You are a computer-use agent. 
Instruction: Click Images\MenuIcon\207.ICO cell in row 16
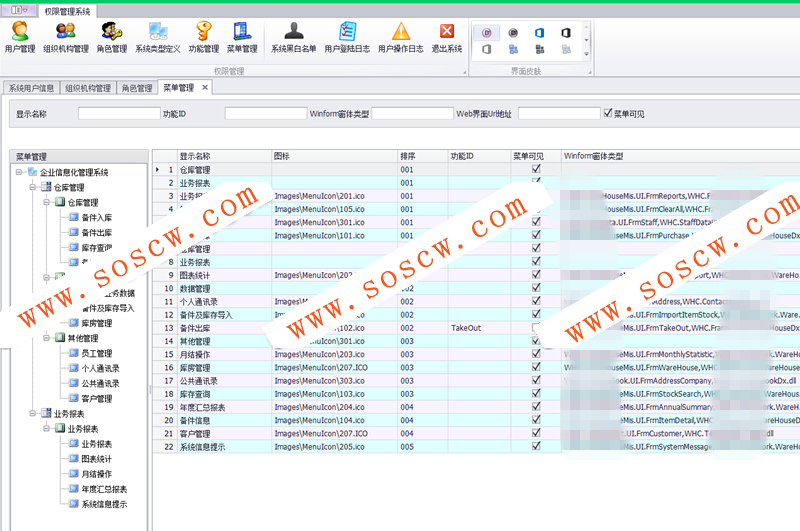click(335, 367)
